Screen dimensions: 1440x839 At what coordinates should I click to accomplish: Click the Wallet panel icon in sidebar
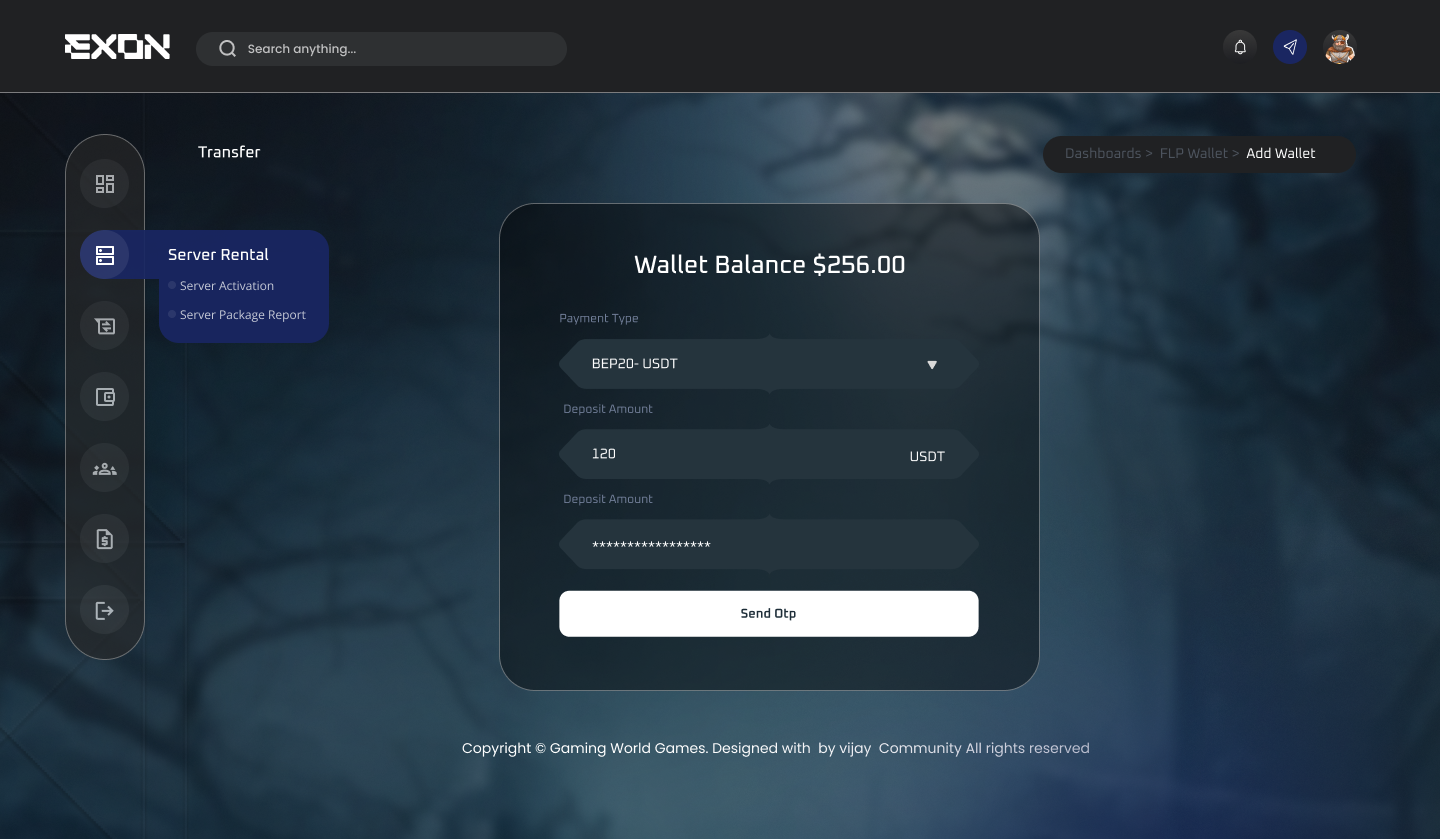(x=104, y=396)
